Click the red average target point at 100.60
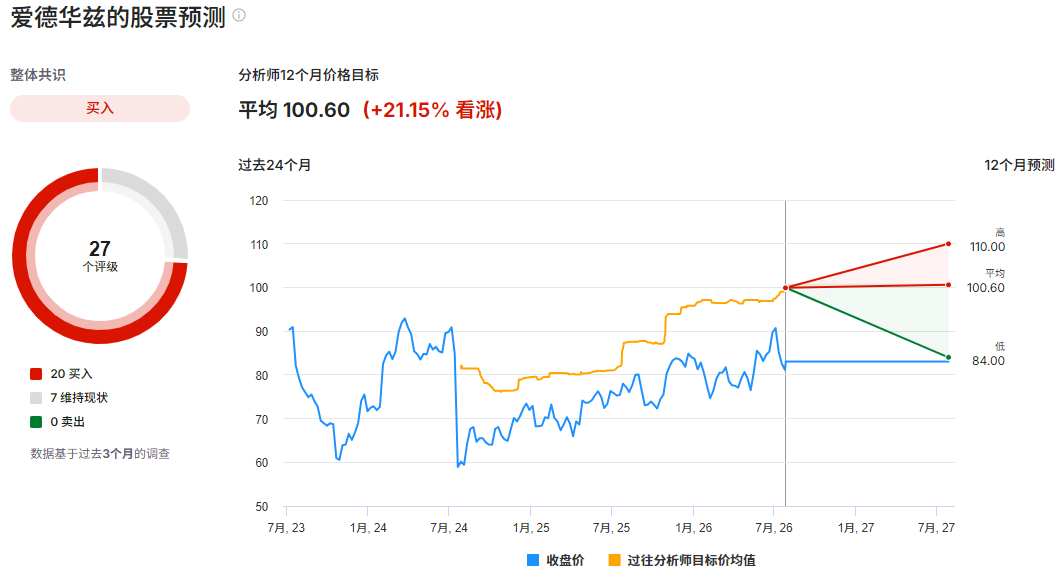Viewport: 1060px width, 572px height. 948,285
